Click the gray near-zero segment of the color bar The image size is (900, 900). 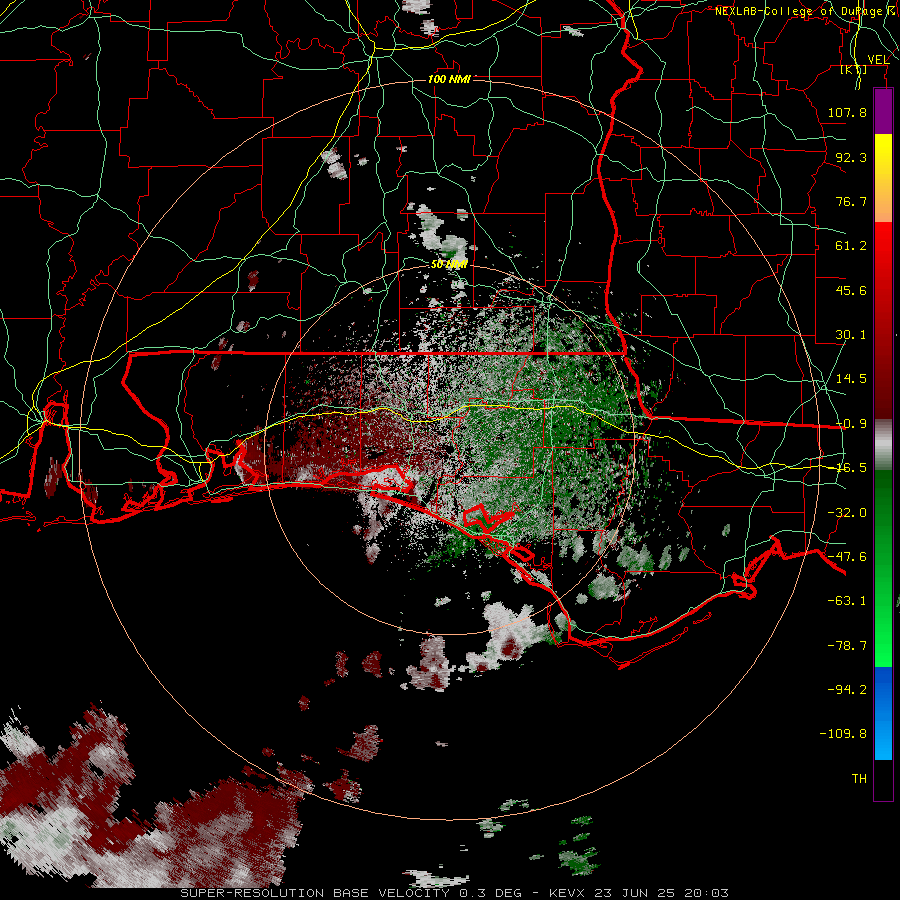pyautogui.click(x=883, y=444)
